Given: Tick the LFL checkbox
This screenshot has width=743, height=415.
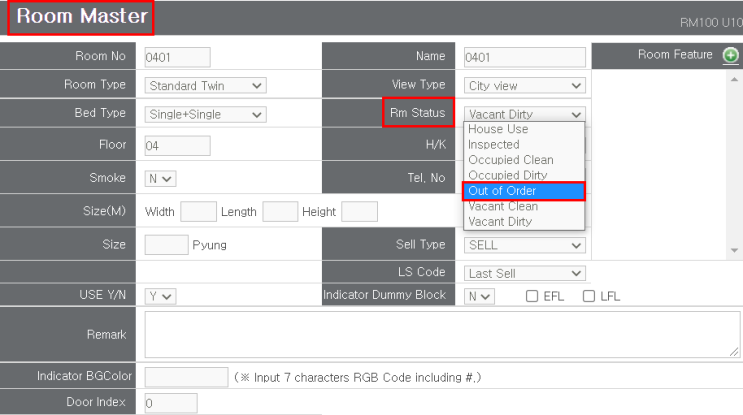Looking at the screenshot, I should point(589,296).
